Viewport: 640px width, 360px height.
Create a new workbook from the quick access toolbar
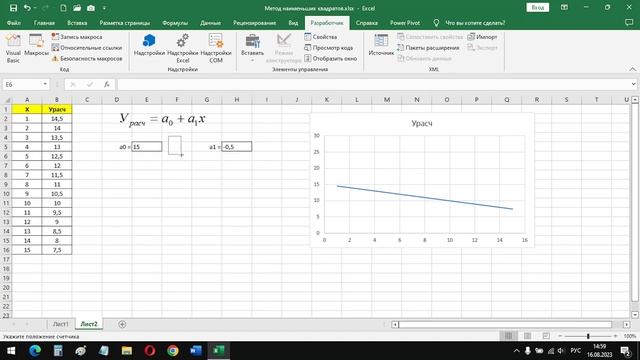[63, 8]
